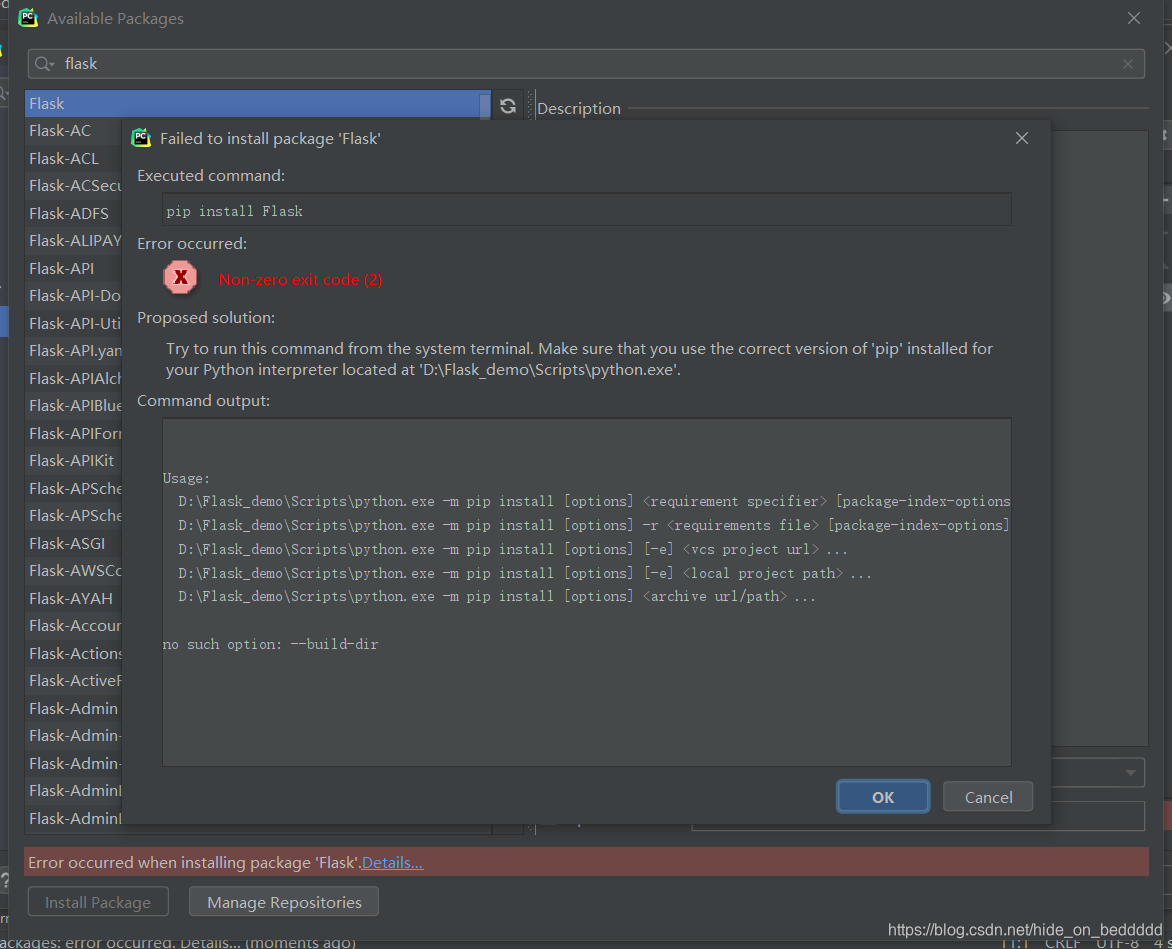Click the executed command field pip install Flask
This screenshot has height=949, width=1172.
587,211
